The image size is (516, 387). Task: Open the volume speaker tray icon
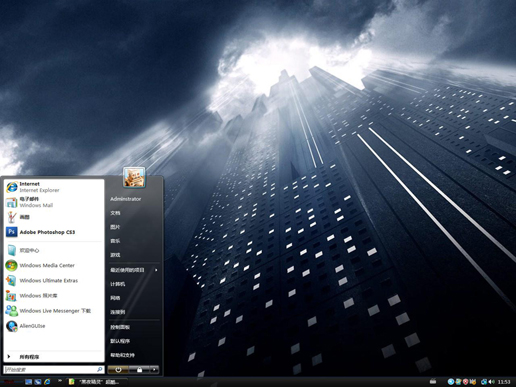(492, 382)
